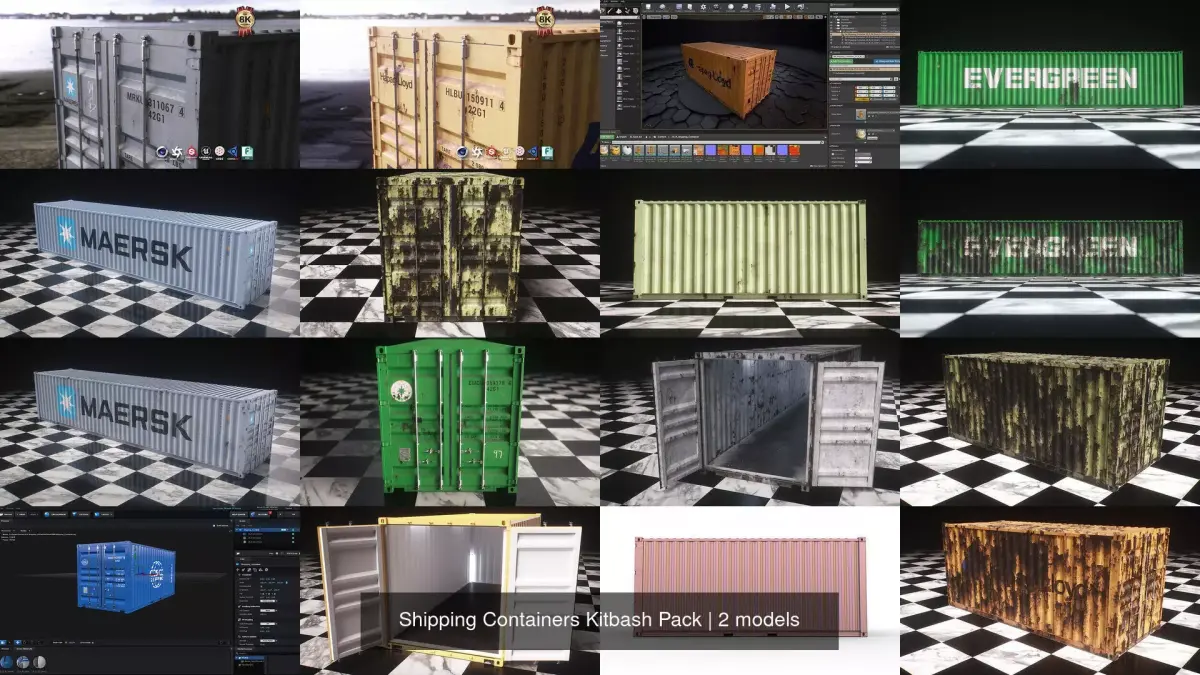Open the Unreal Engine editor screenshot with orange container
This screenshot has width=1200, height=675.
[750, 84]
